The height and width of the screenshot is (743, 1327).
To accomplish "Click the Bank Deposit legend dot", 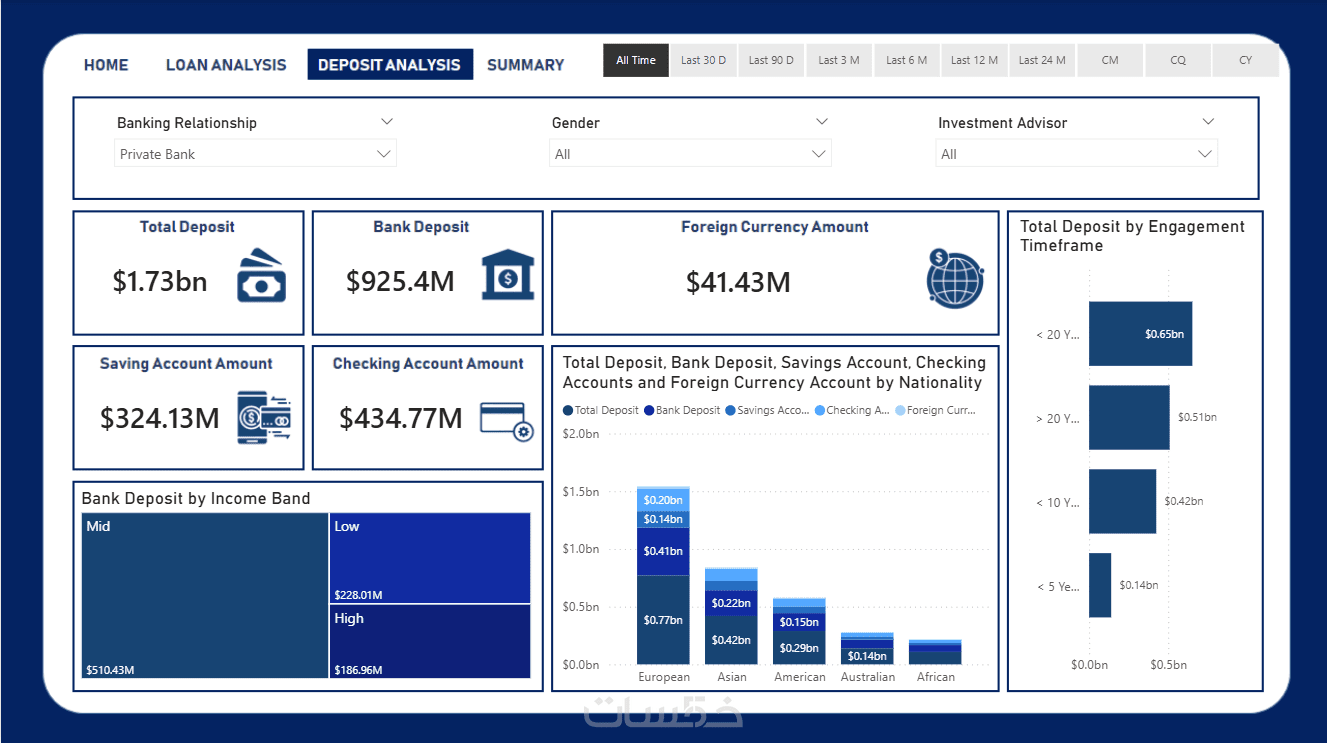I will click(649, 411).
